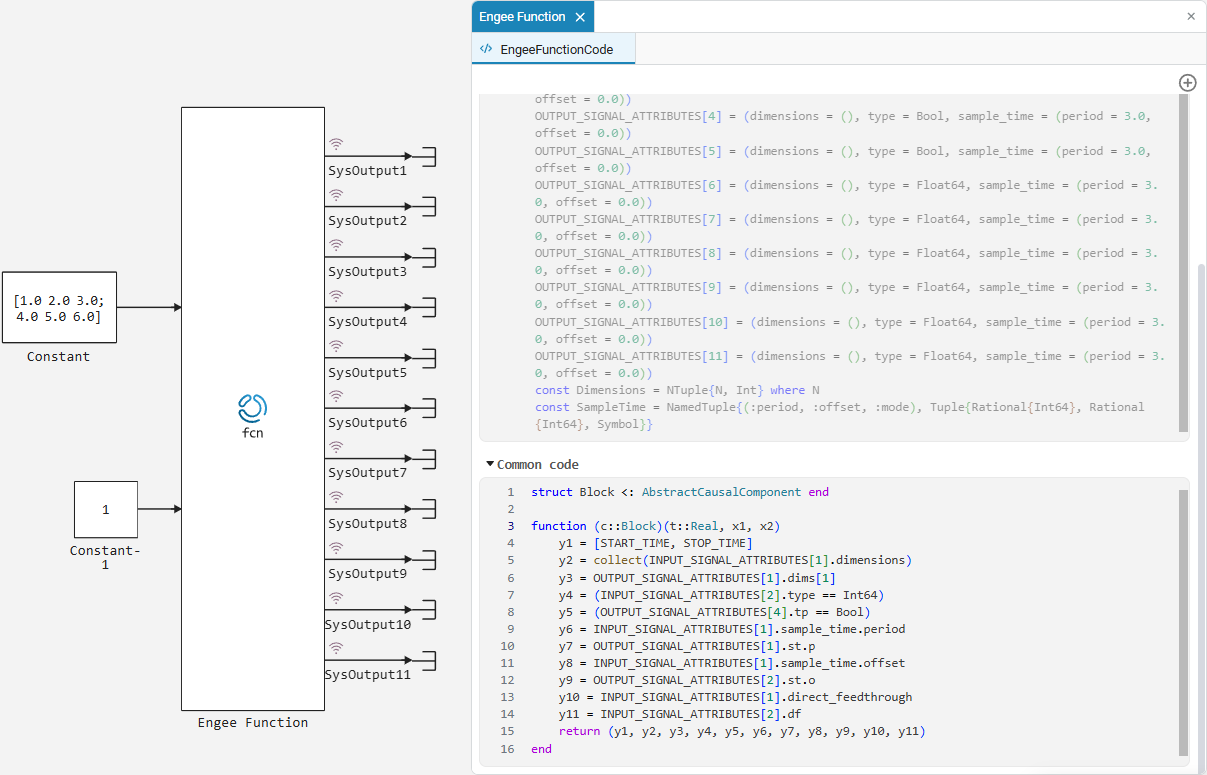Click the SysOutput6 signal label
Screen dimensions: 1207x775
[x=367, y=423]
